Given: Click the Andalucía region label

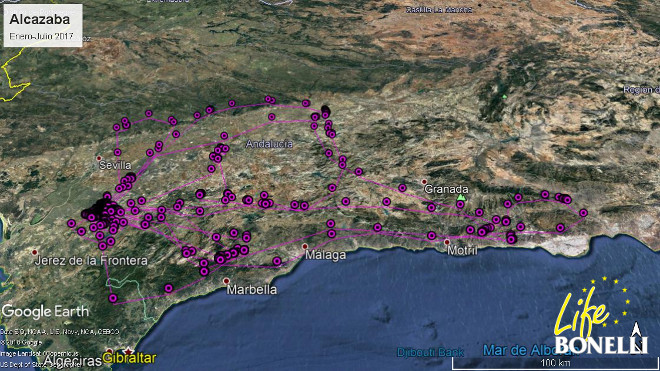Looking at the screenshot, I should [269, 144].
